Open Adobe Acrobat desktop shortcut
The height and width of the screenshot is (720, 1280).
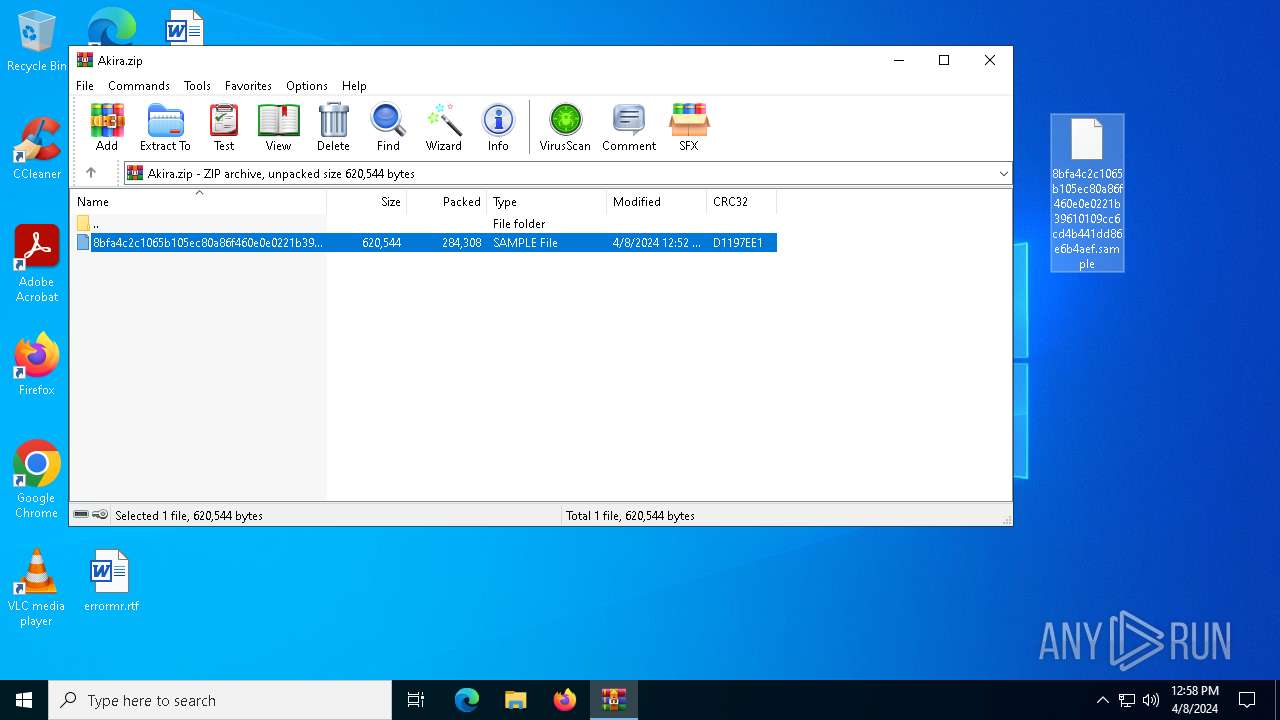point(37,264)
